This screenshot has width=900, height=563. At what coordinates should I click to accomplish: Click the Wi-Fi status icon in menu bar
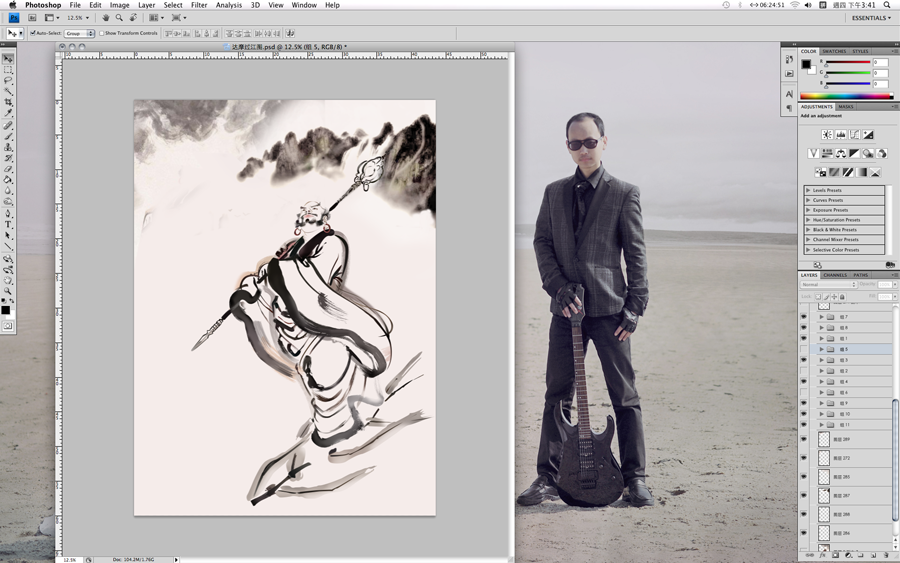click(x=794, y=5)
